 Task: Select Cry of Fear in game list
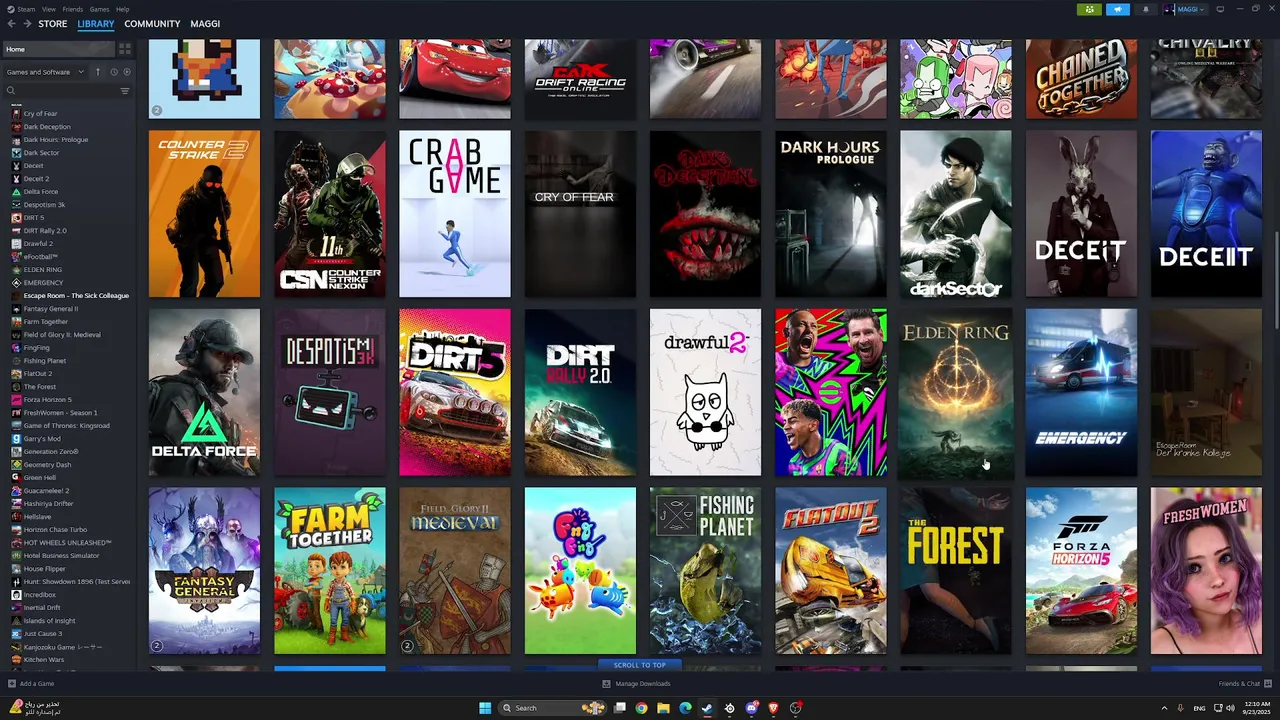(41, 114)
